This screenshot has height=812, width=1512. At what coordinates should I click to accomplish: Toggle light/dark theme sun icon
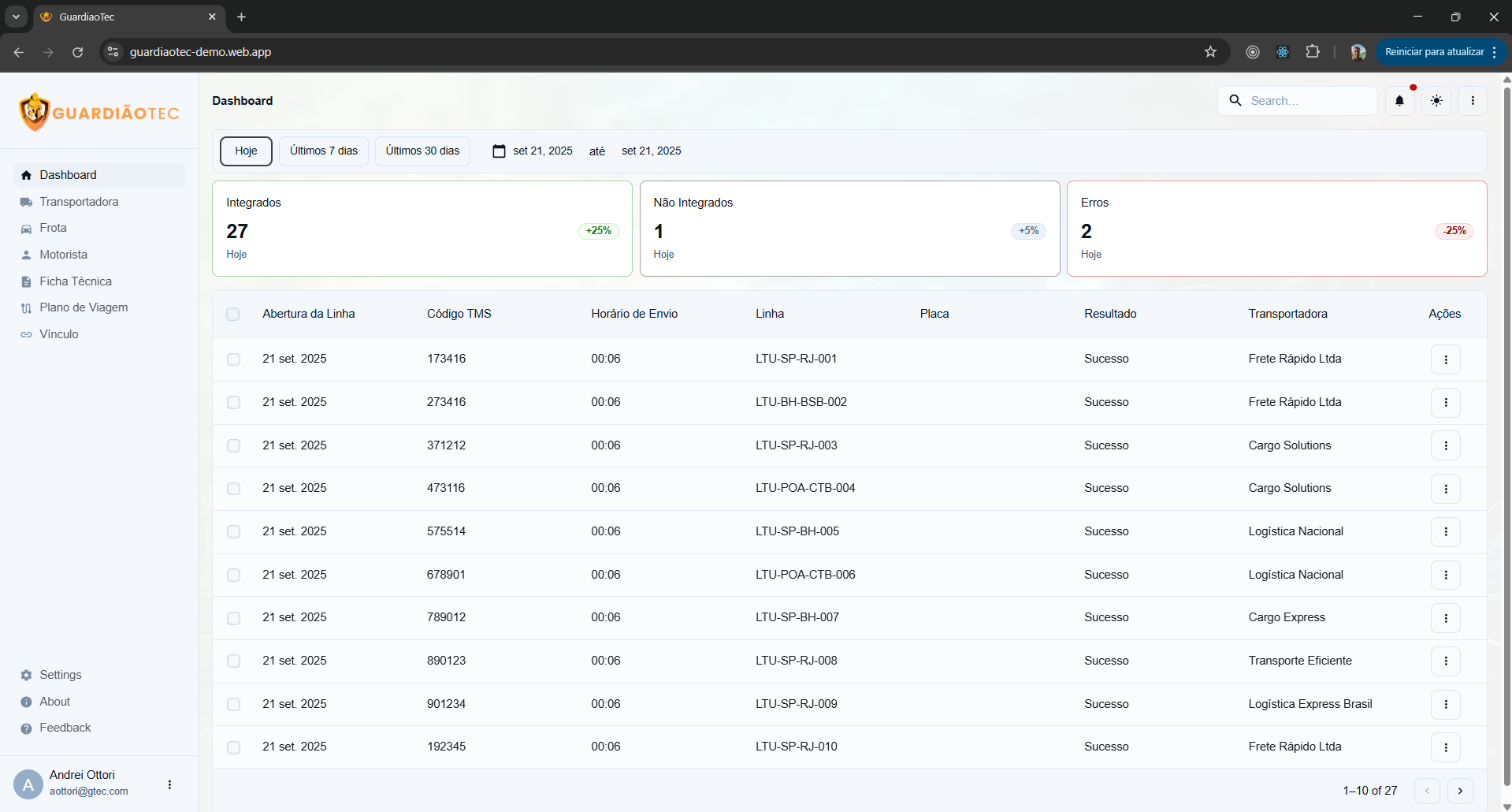pyautogui.click(x=1436, y=101)
